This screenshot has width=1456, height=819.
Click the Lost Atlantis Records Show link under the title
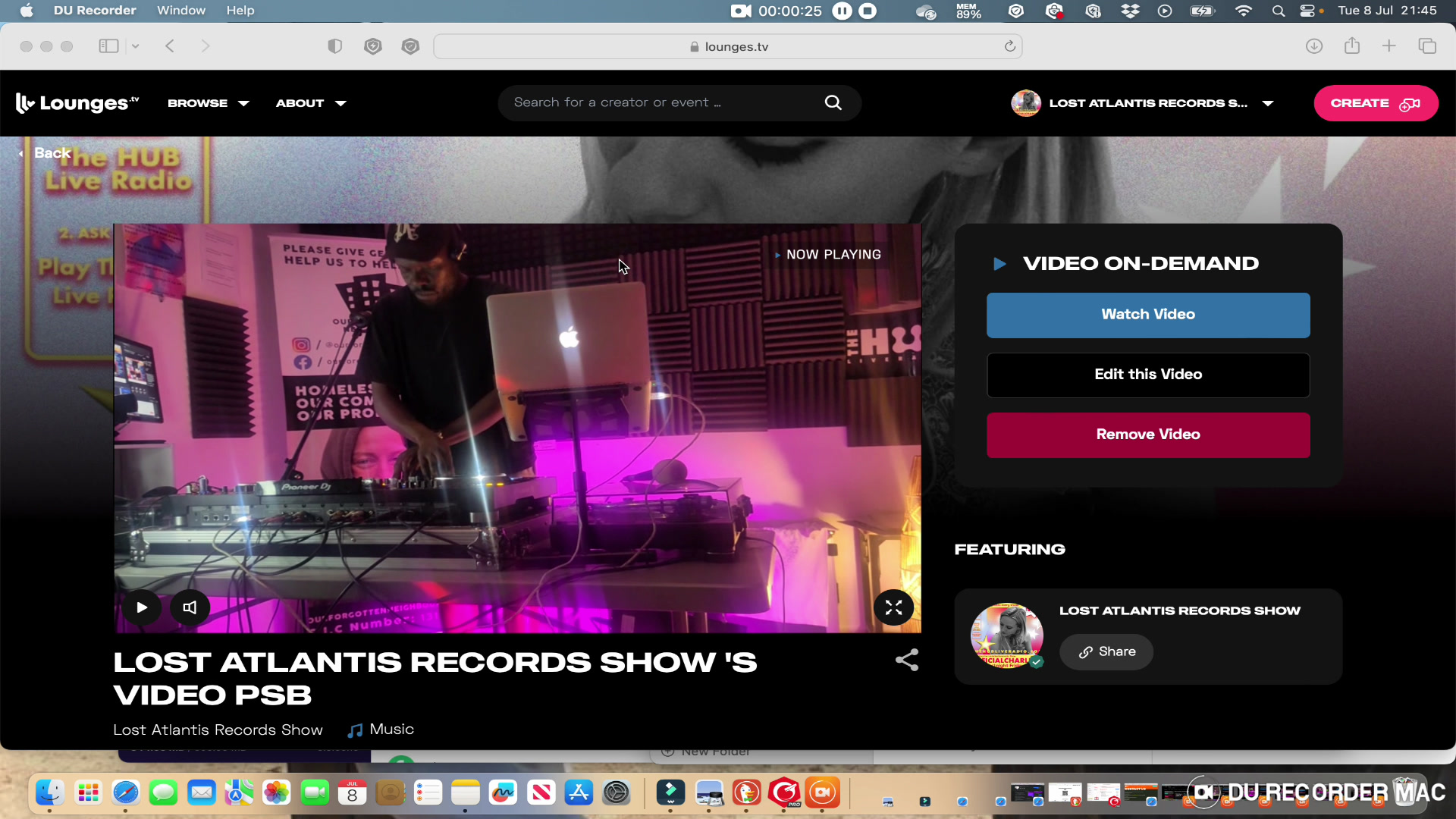(218, 730)
